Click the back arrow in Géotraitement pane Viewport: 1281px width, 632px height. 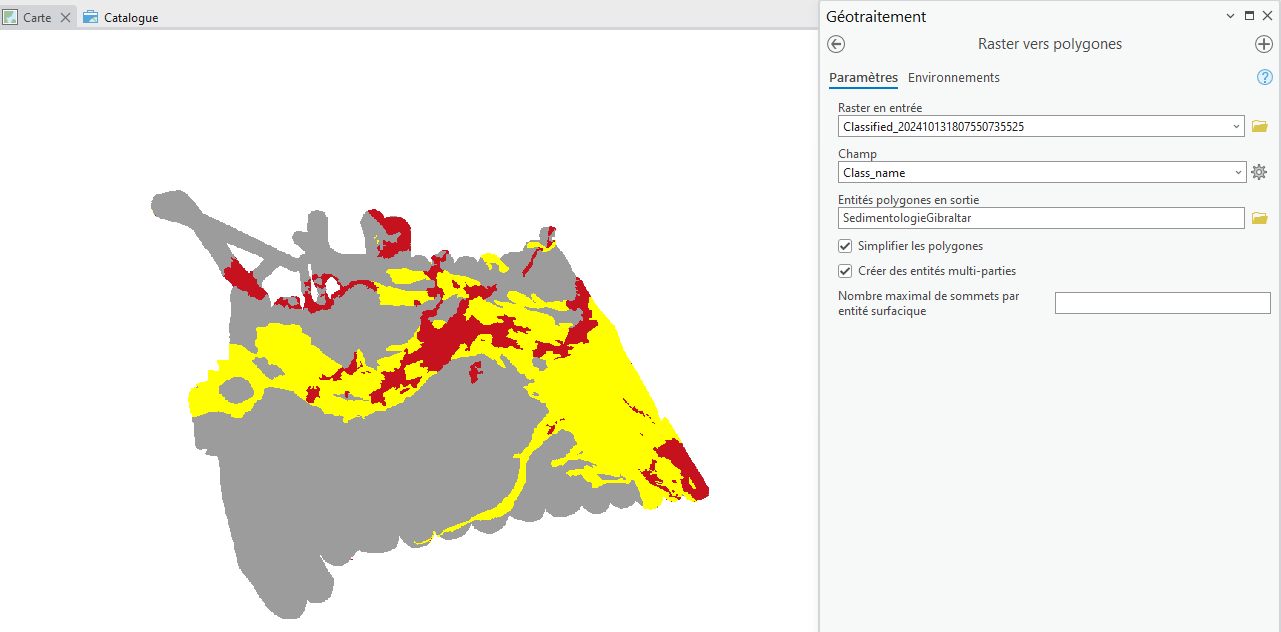837,44
